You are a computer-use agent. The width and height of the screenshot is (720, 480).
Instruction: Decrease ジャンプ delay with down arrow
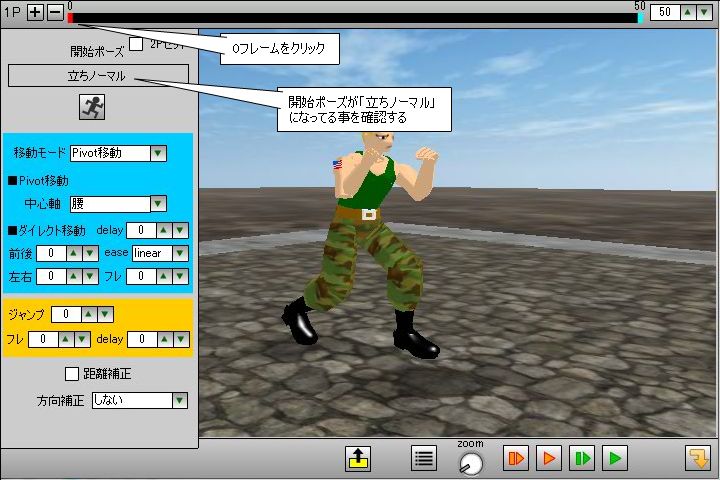[181, 339]
